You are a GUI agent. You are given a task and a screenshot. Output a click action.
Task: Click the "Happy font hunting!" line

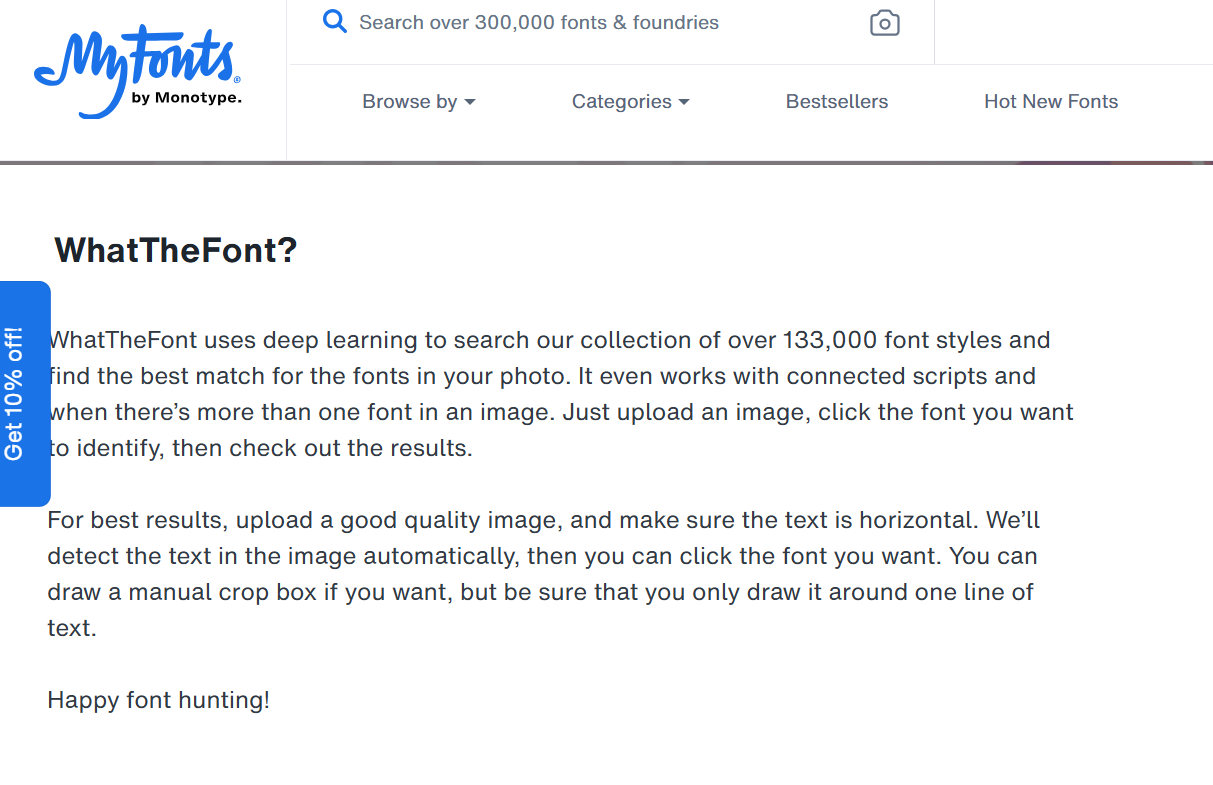point(158,700)
